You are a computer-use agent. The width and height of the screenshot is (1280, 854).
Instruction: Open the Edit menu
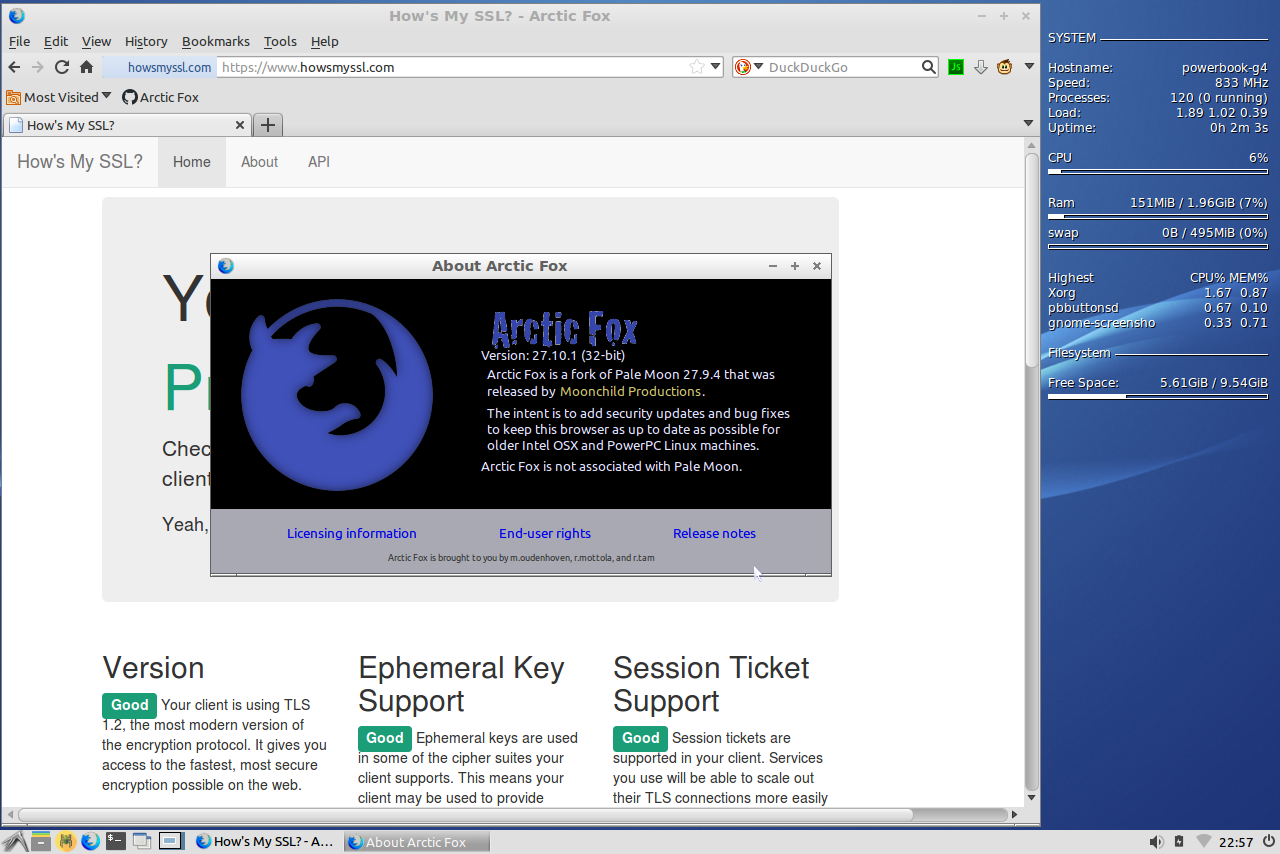tap(56, 41)
